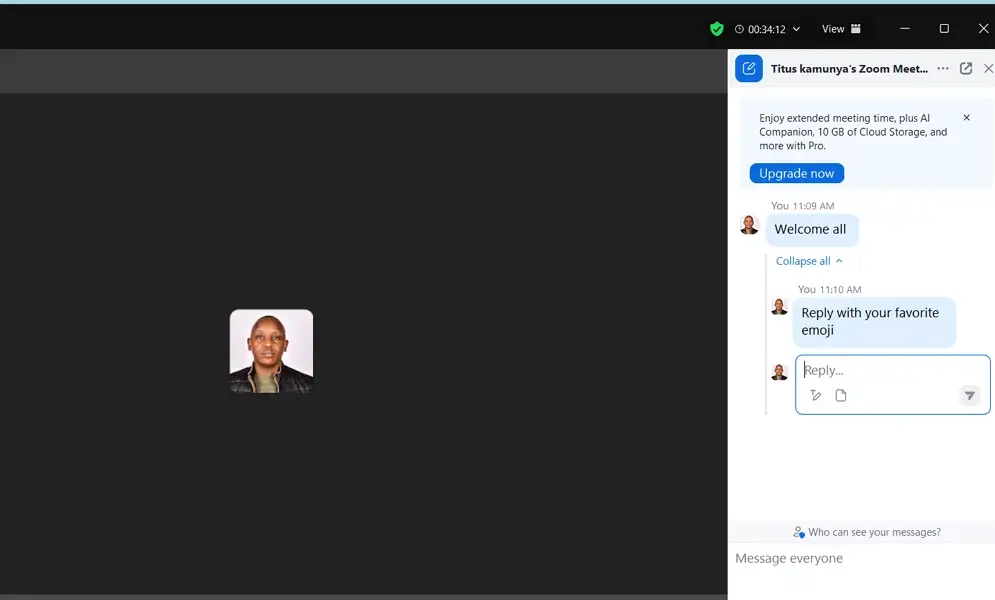Image resolution: width=995 pixels, height=600 pixels.
Task: Focus the Reply text field
Action: 892,370
